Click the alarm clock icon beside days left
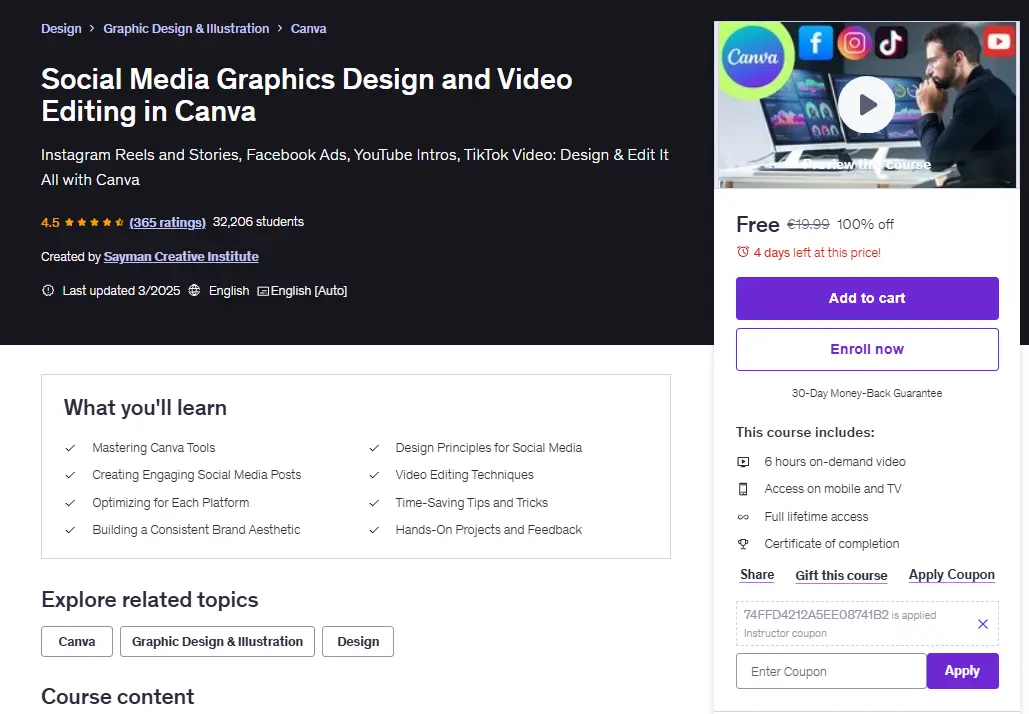The height and width of the screenshot is (714, 1029). (x=743, y=252)
